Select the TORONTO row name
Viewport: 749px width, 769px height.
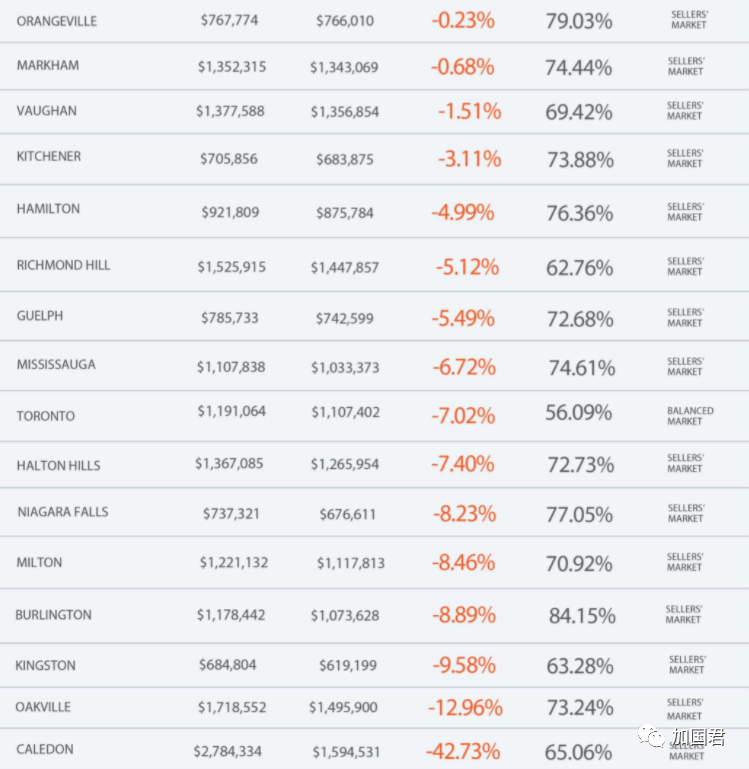click(x=46, y=416)
